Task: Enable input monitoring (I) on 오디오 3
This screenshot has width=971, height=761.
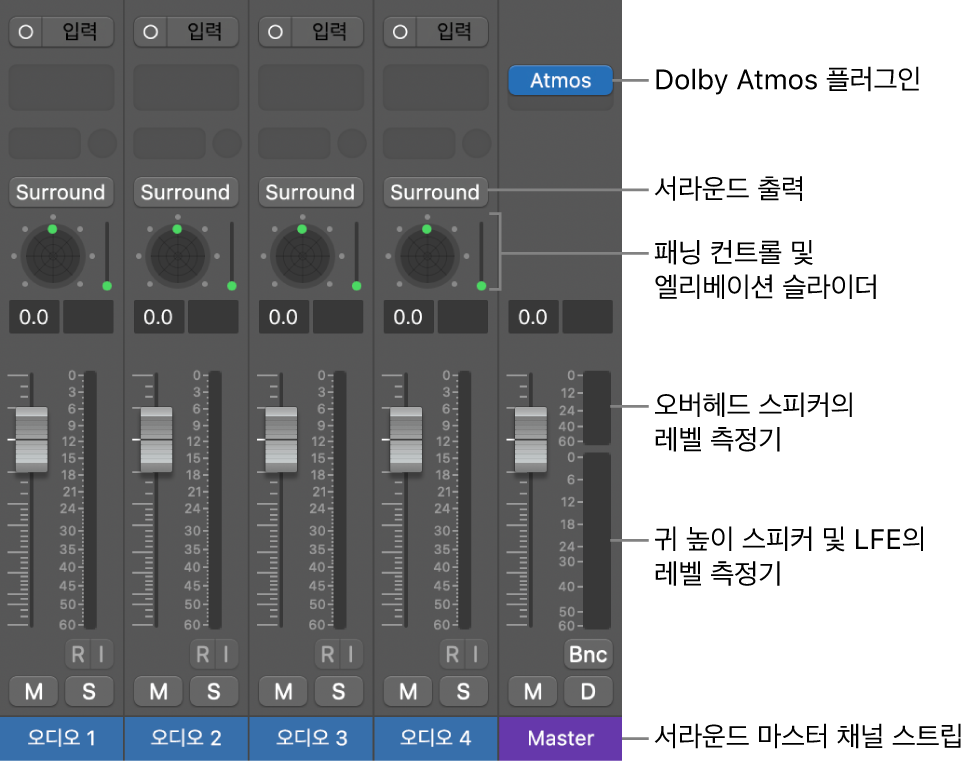Action: [x=351, y=654]
